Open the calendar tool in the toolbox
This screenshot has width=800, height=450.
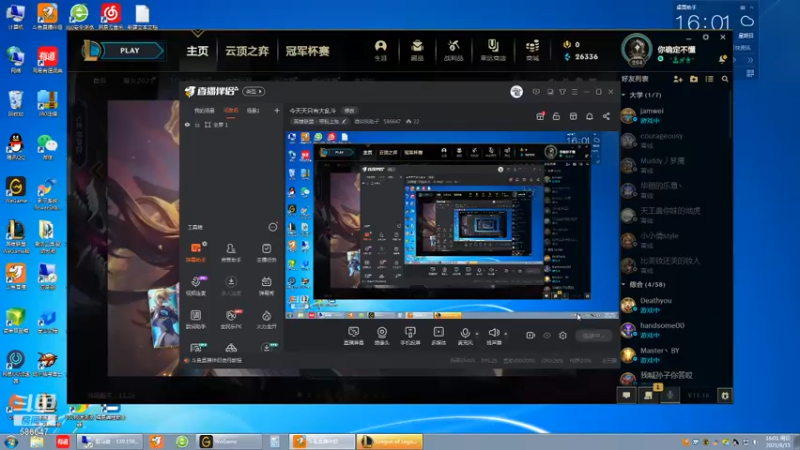click(x=266, y=285)
